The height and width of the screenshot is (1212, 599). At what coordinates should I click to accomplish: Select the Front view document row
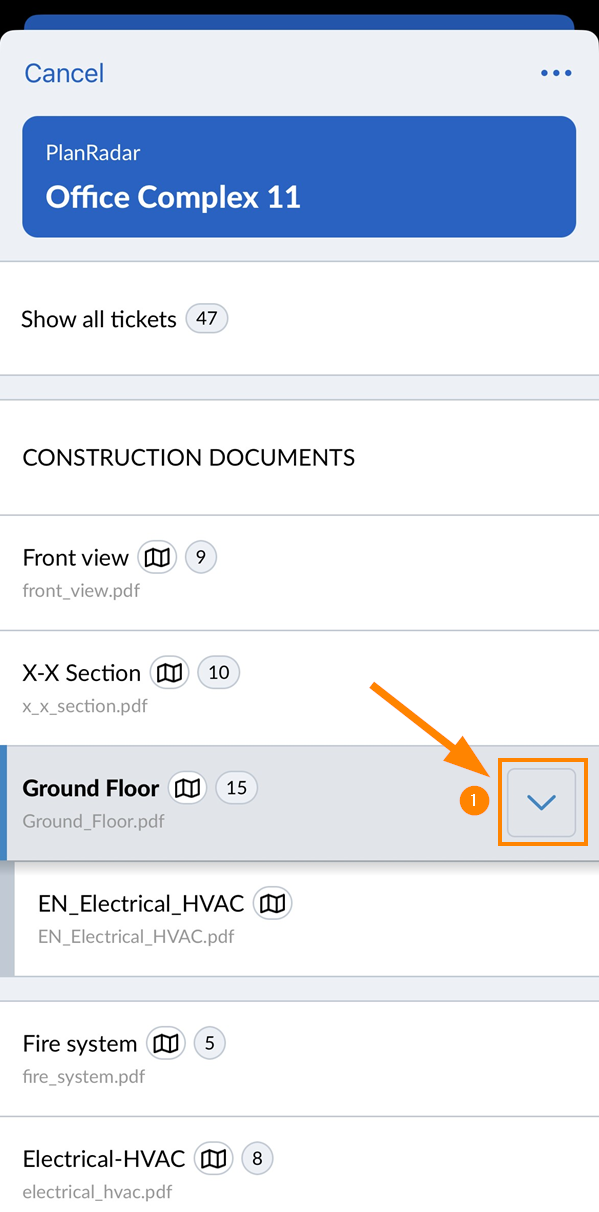click(299, 573)
